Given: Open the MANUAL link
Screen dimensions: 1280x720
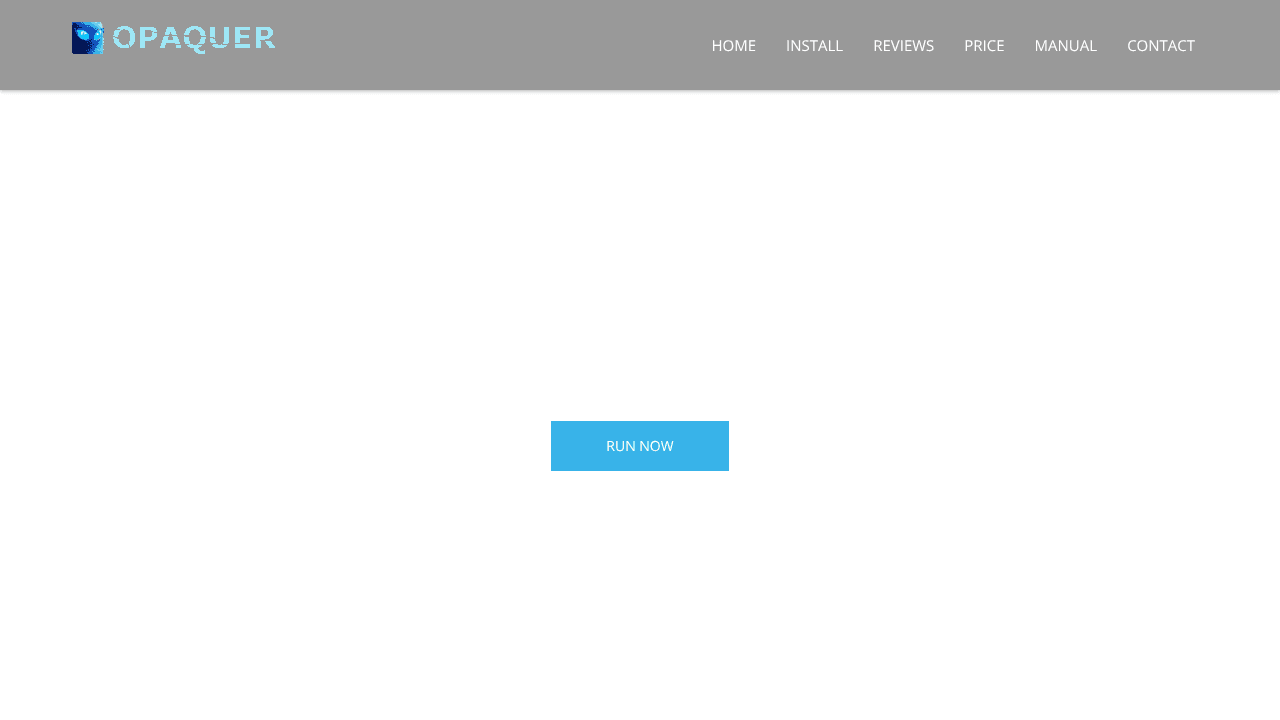Looking at the screenshot, I should [1065, 45].
